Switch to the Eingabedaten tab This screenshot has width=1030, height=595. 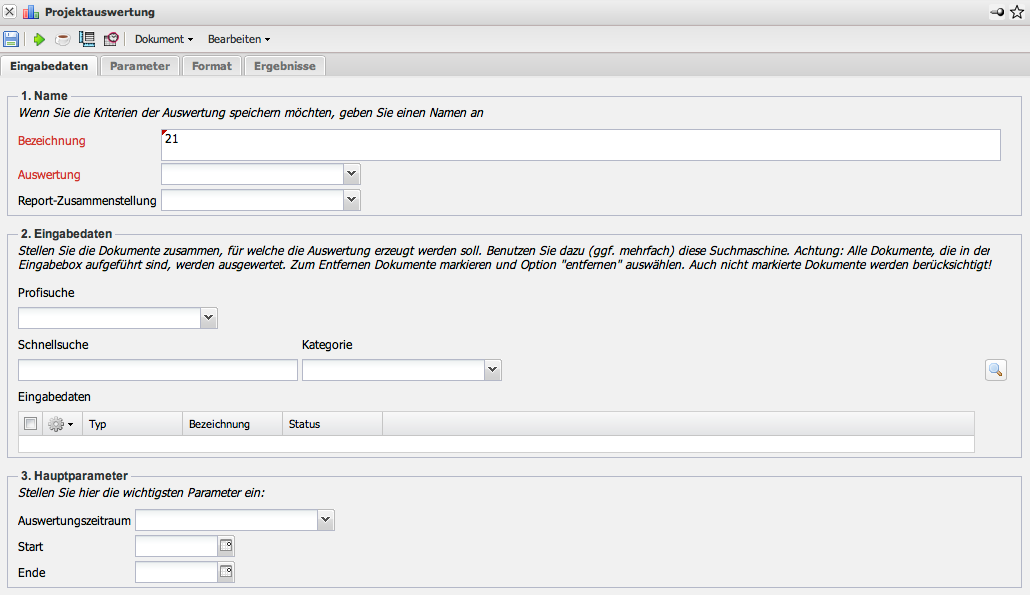[49, 66]
